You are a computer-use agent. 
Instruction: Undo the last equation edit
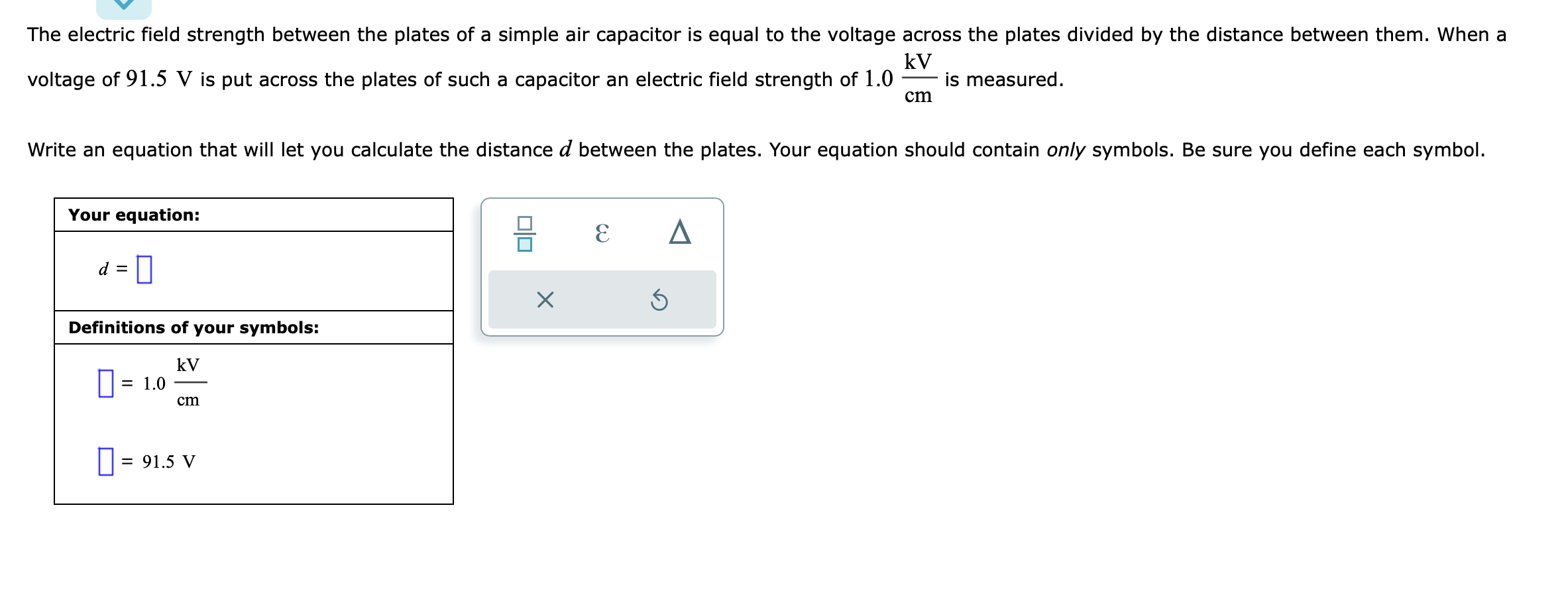tap(659, 301)
